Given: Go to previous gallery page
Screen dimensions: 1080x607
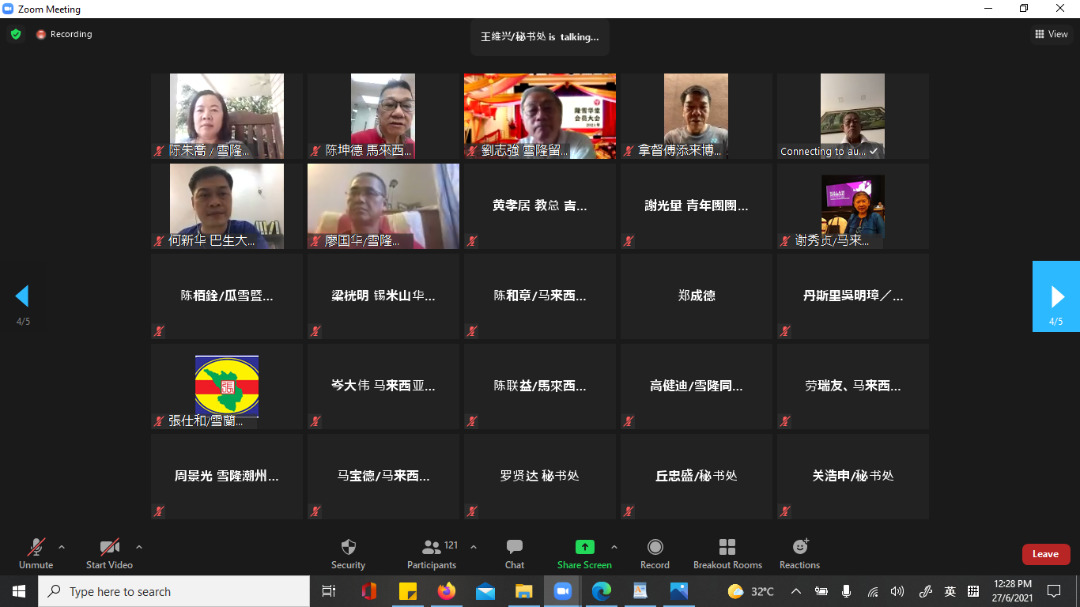Looking at the screenshot, I should pyautogui.click(x=22, y=296).
